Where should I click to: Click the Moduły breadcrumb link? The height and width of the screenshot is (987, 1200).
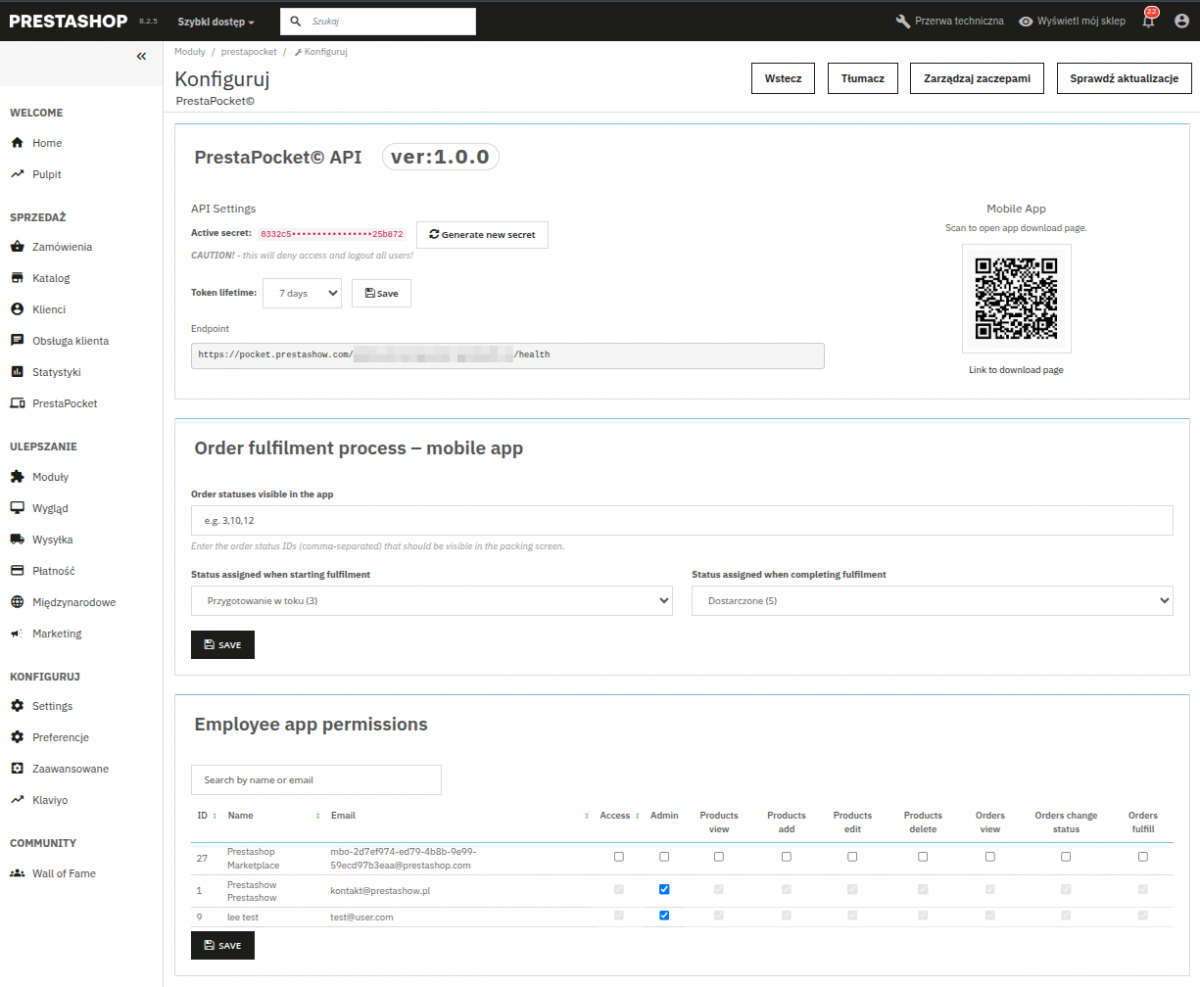pyautogui.click(x=190, y=51)
